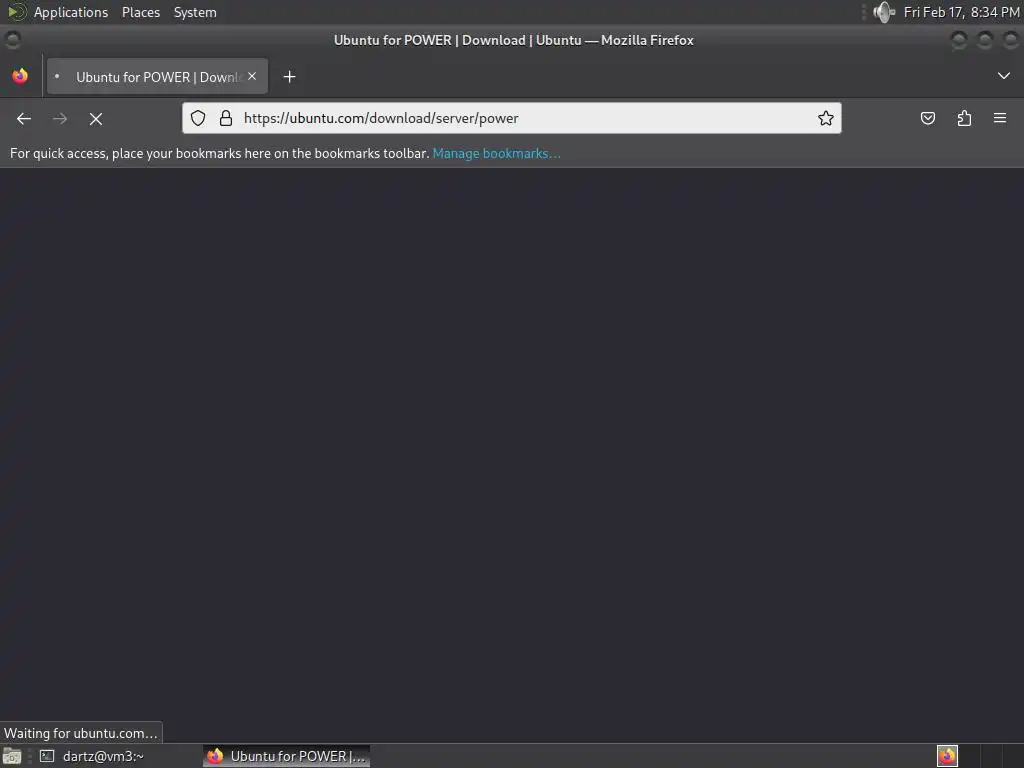Open the Places menu
This screenshot has width=1024, height=768.
point(141,12)
